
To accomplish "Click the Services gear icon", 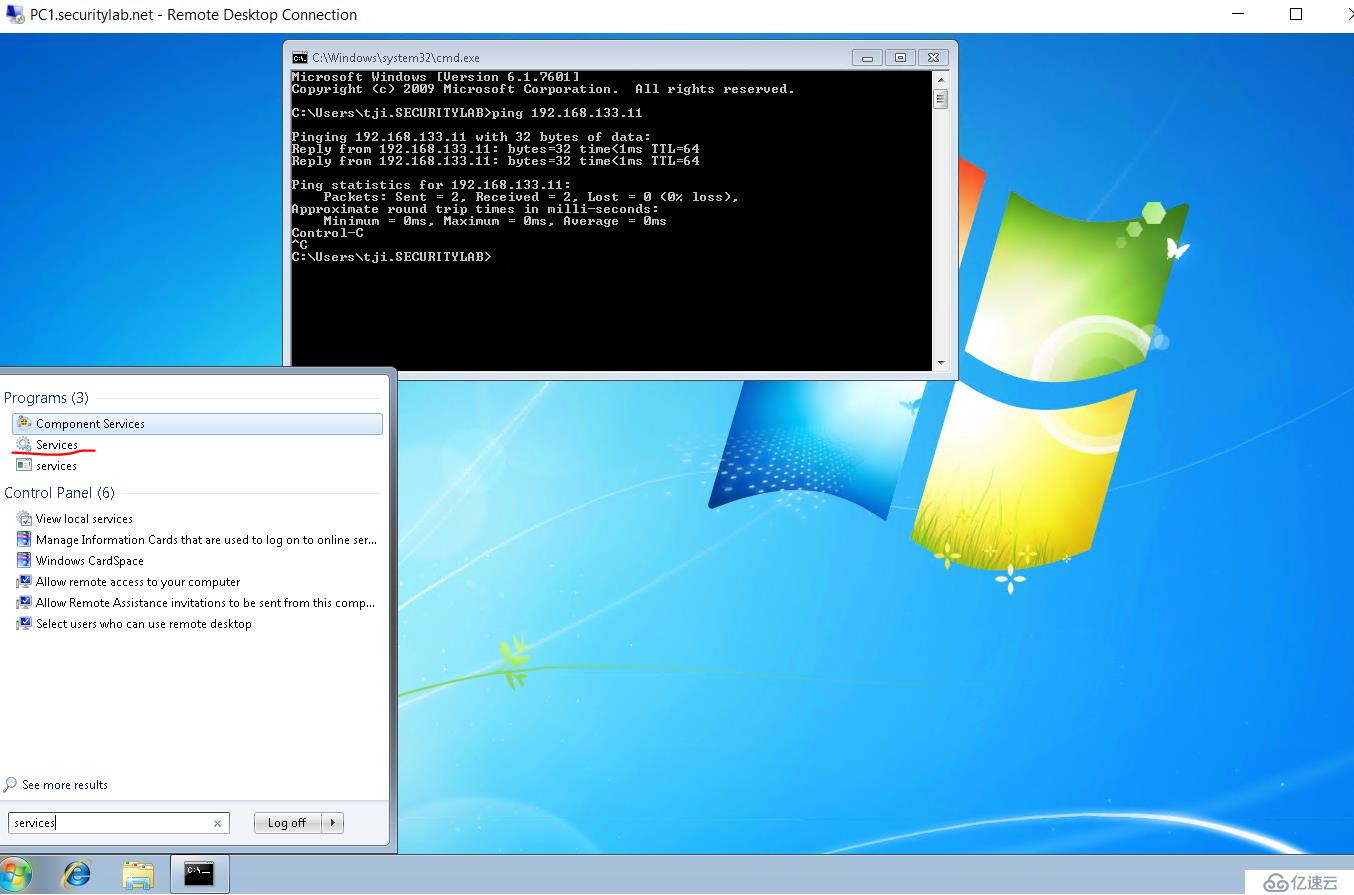I will point(24,444).
